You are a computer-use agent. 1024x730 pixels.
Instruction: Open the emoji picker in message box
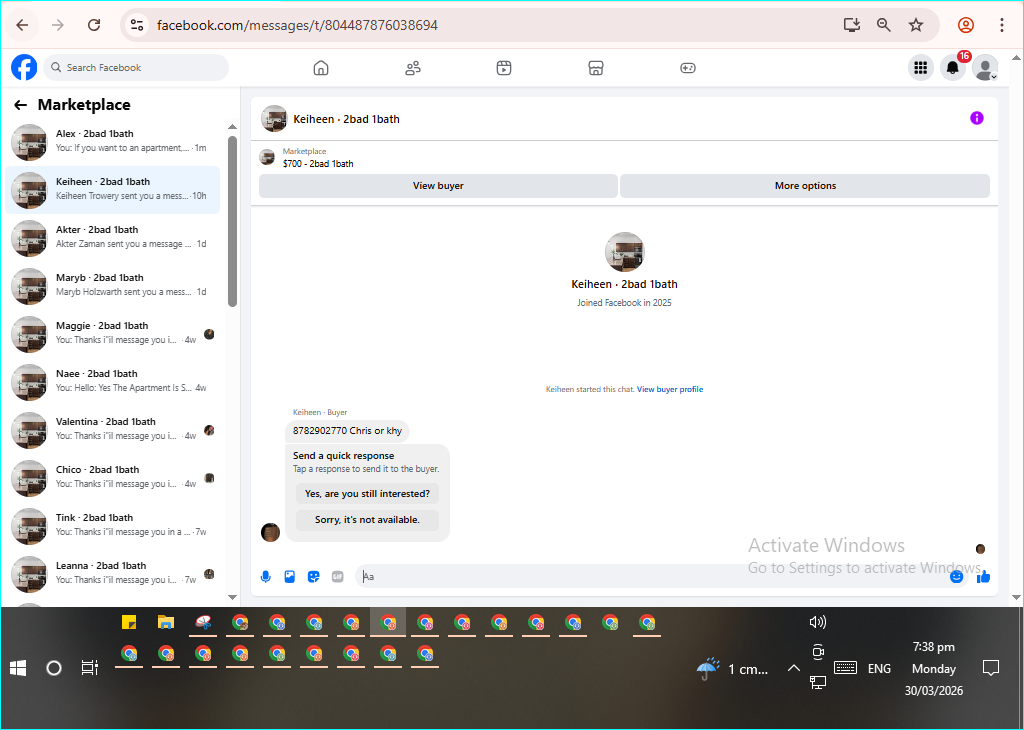click(x=957, y=577)
